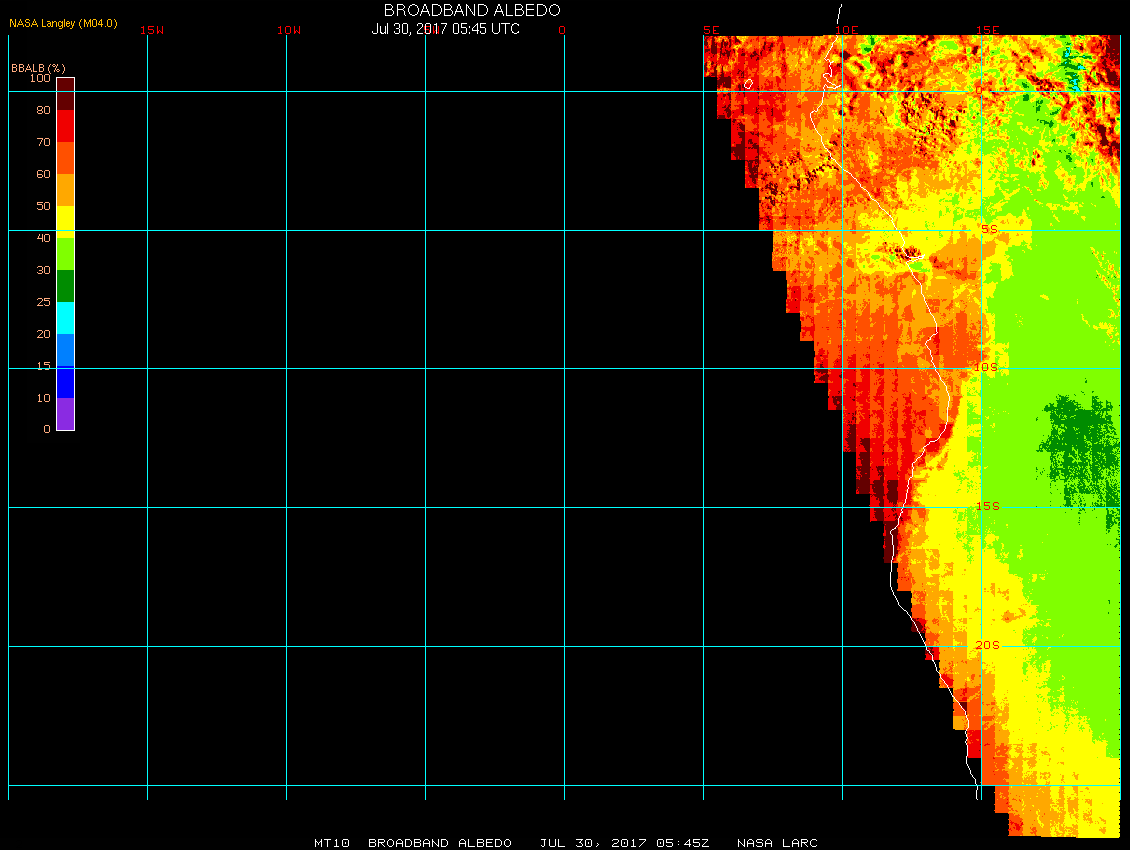
Task: Click the 5S latitude label
Action: coord(988,230)
